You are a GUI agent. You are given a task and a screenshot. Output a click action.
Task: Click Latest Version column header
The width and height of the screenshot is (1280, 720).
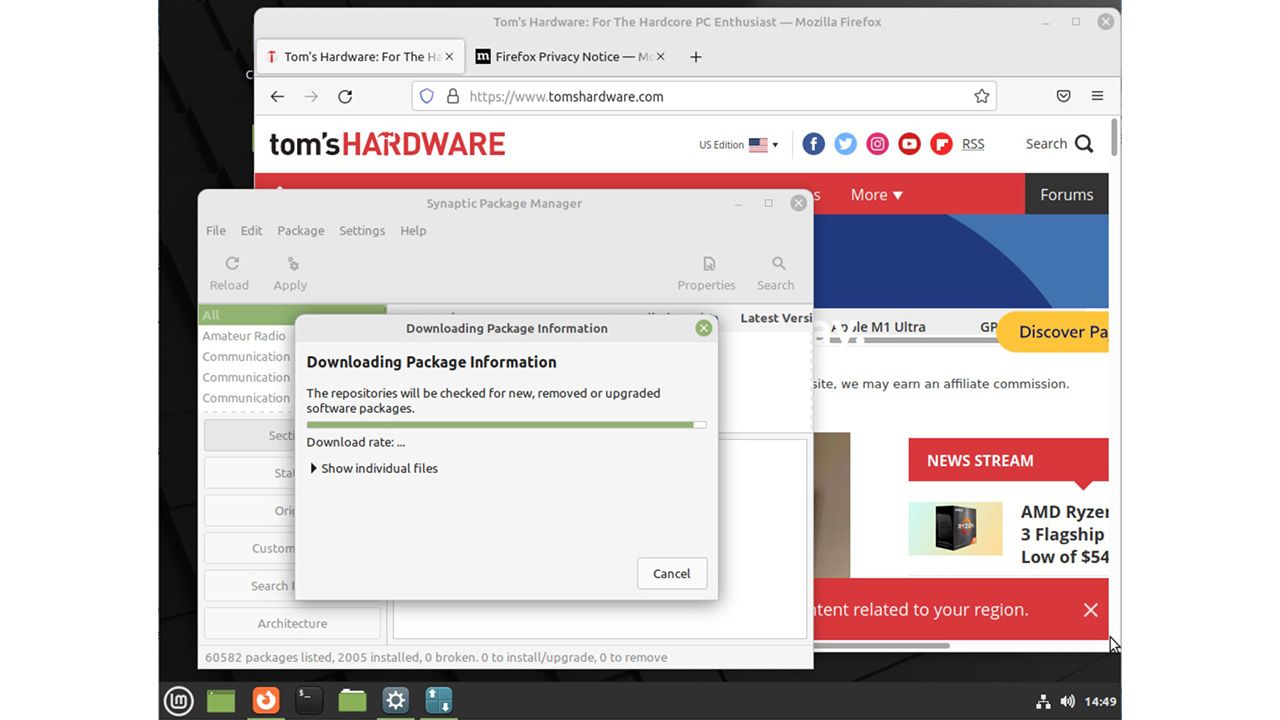(776, 318)
